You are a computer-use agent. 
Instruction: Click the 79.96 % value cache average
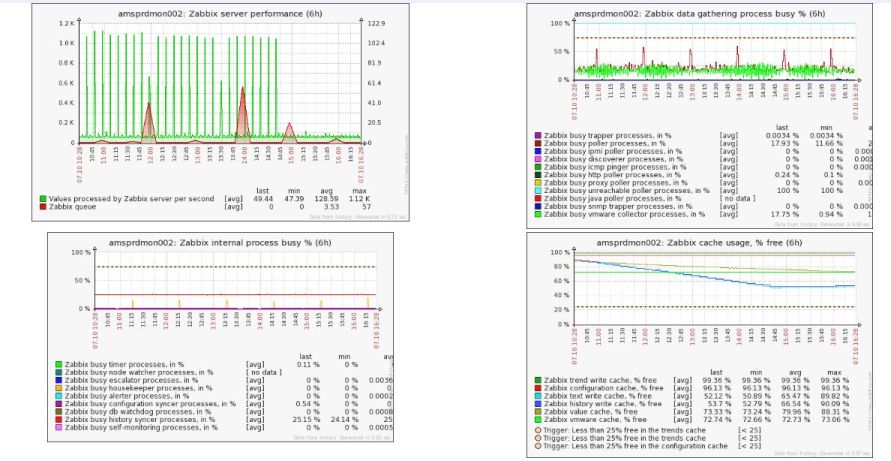pos(796,412)
